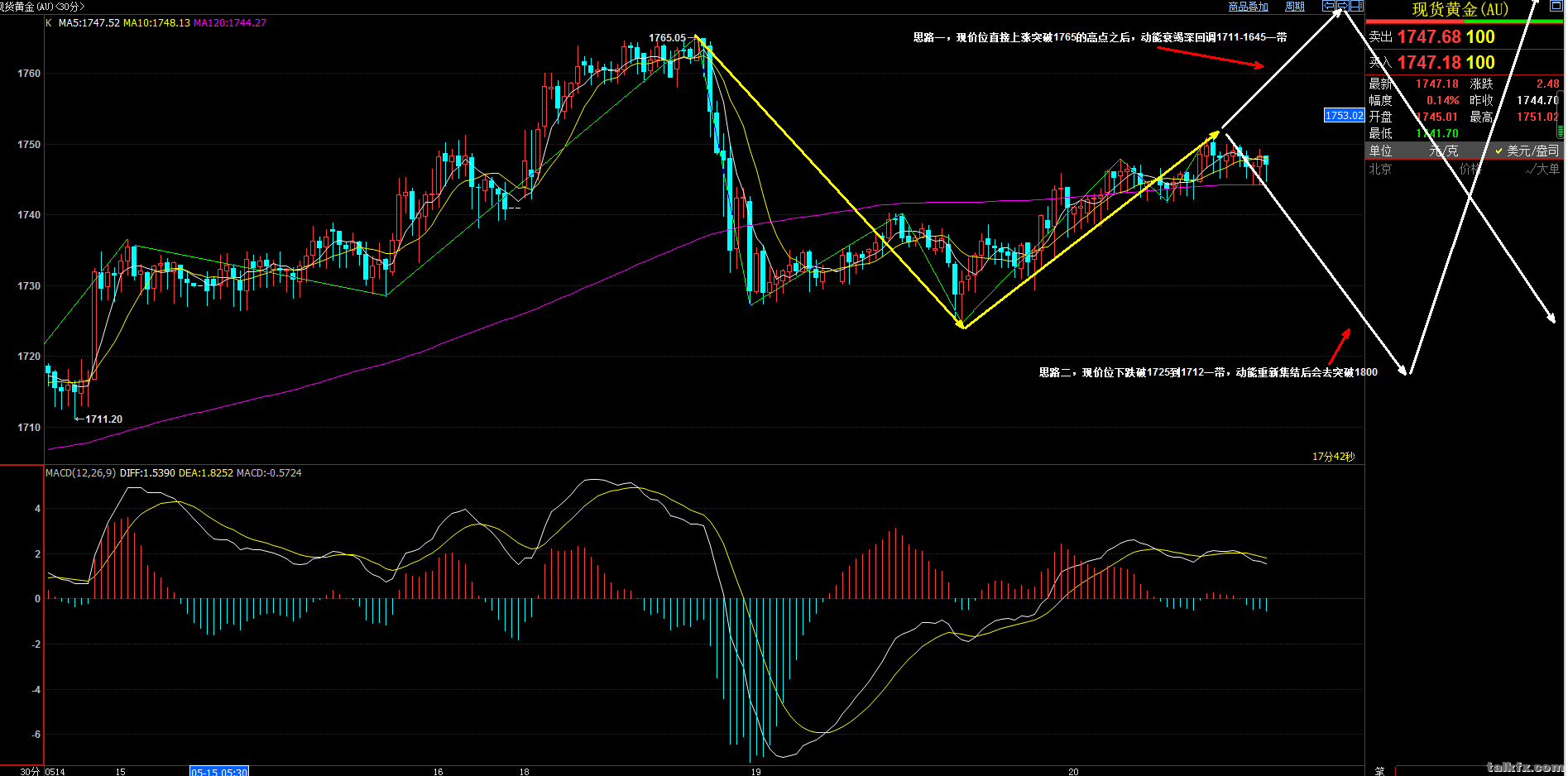Click the 1765.05 high price marker
Image resolution: width=1568 pixels, height=776 pixels.
pos(667,38)
